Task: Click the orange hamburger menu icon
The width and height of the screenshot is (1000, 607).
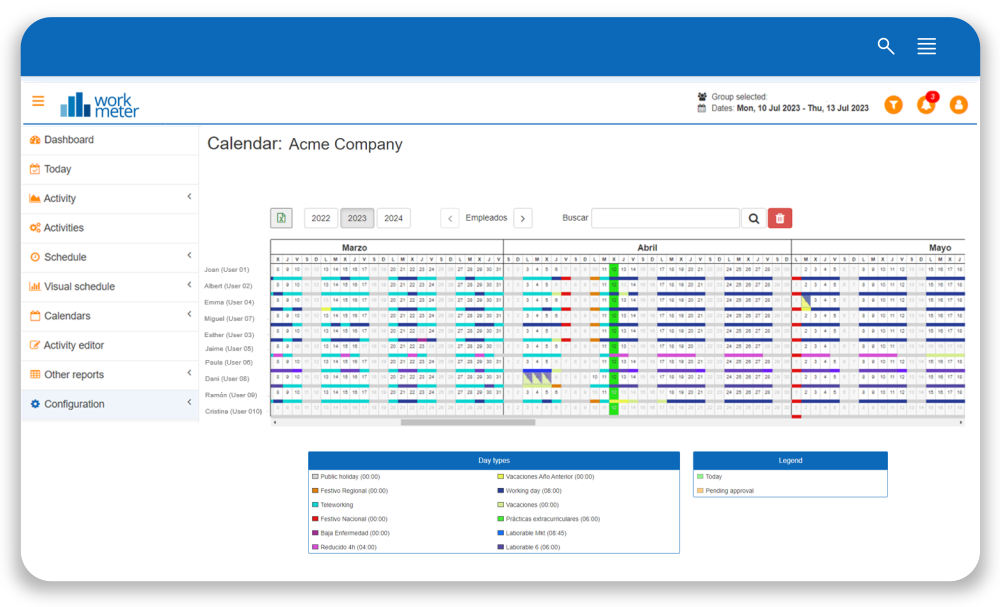Action: (38, 101)
